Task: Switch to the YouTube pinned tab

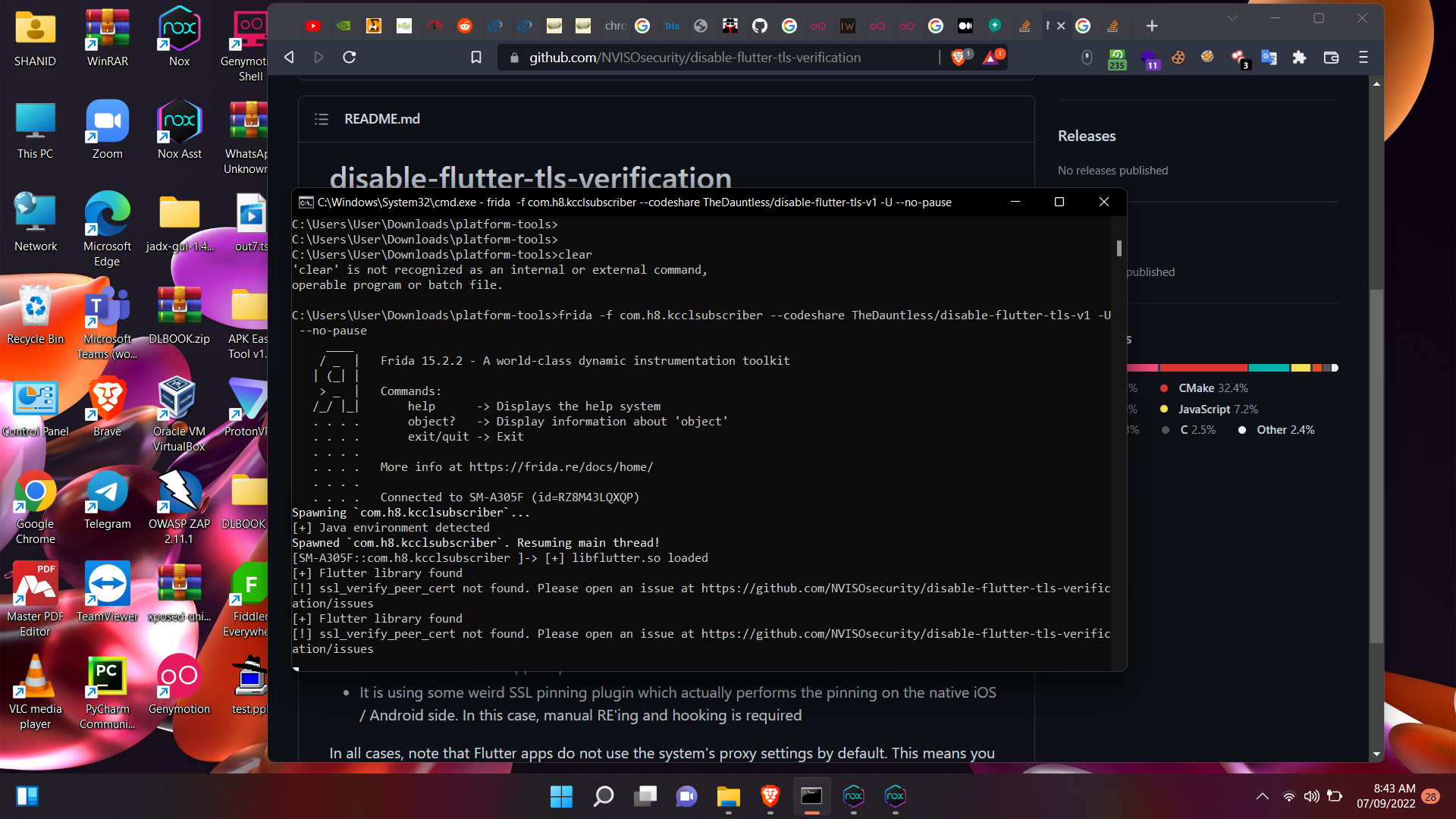Action: tap(313, 25)
